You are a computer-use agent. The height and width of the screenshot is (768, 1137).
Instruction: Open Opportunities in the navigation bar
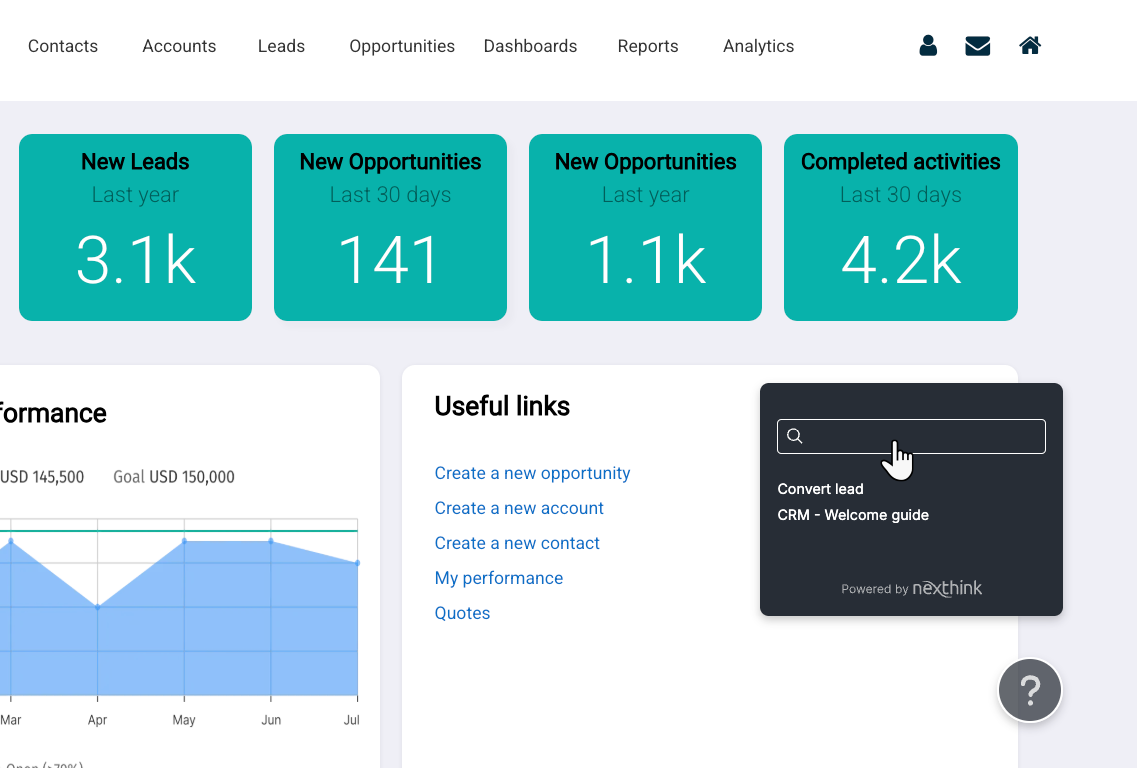[x=402, y=46]
